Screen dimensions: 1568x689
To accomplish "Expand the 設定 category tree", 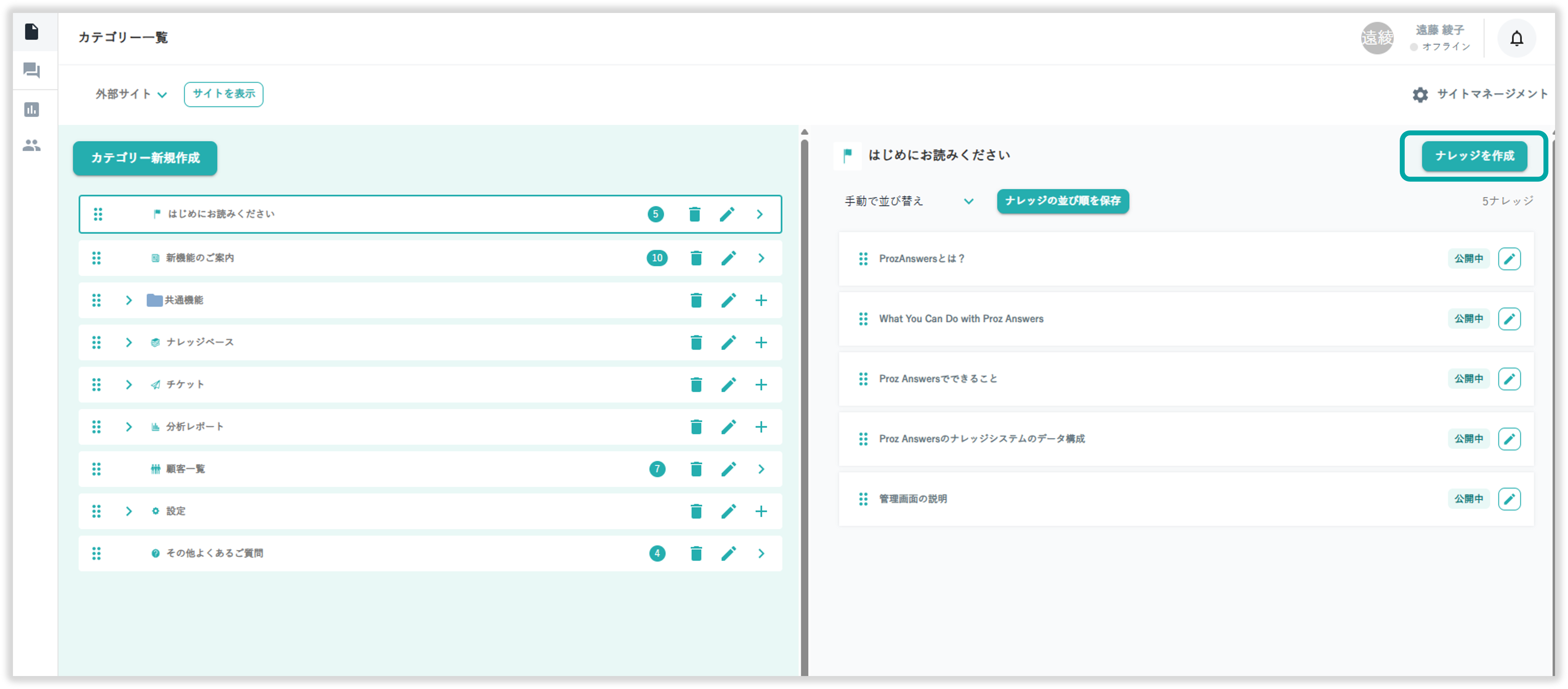I will tap(128, 511).
